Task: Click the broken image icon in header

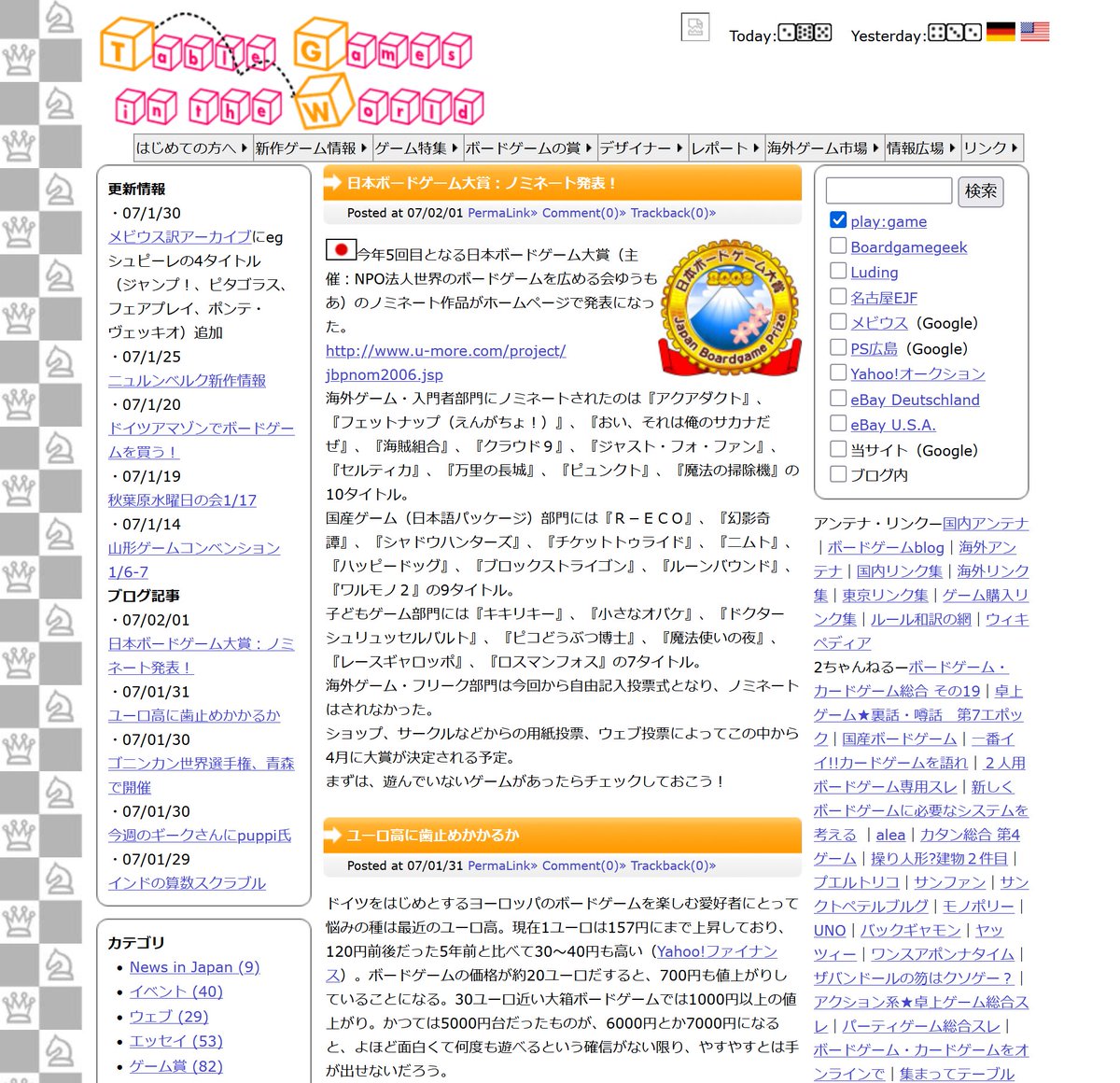Action: click(x=695, y=27)
